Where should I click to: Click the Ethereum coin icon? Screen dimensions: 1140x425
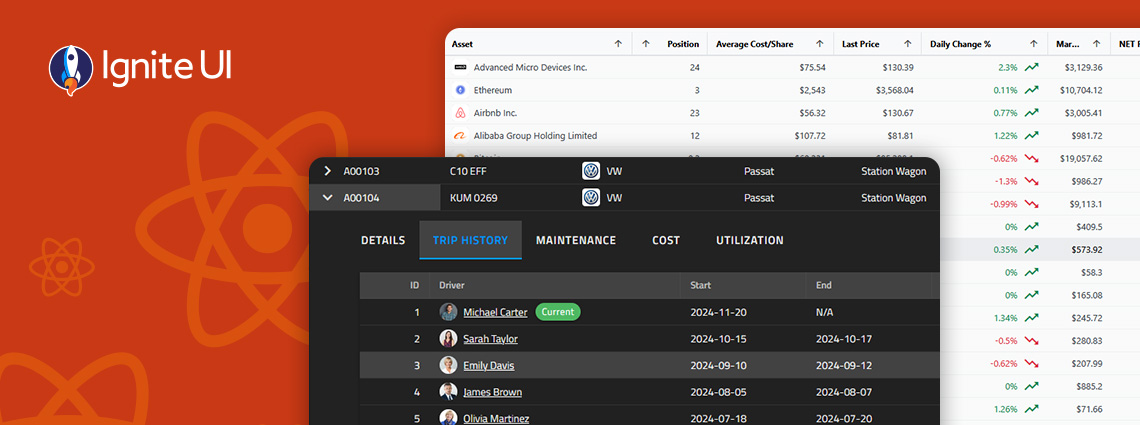(460, 90)
